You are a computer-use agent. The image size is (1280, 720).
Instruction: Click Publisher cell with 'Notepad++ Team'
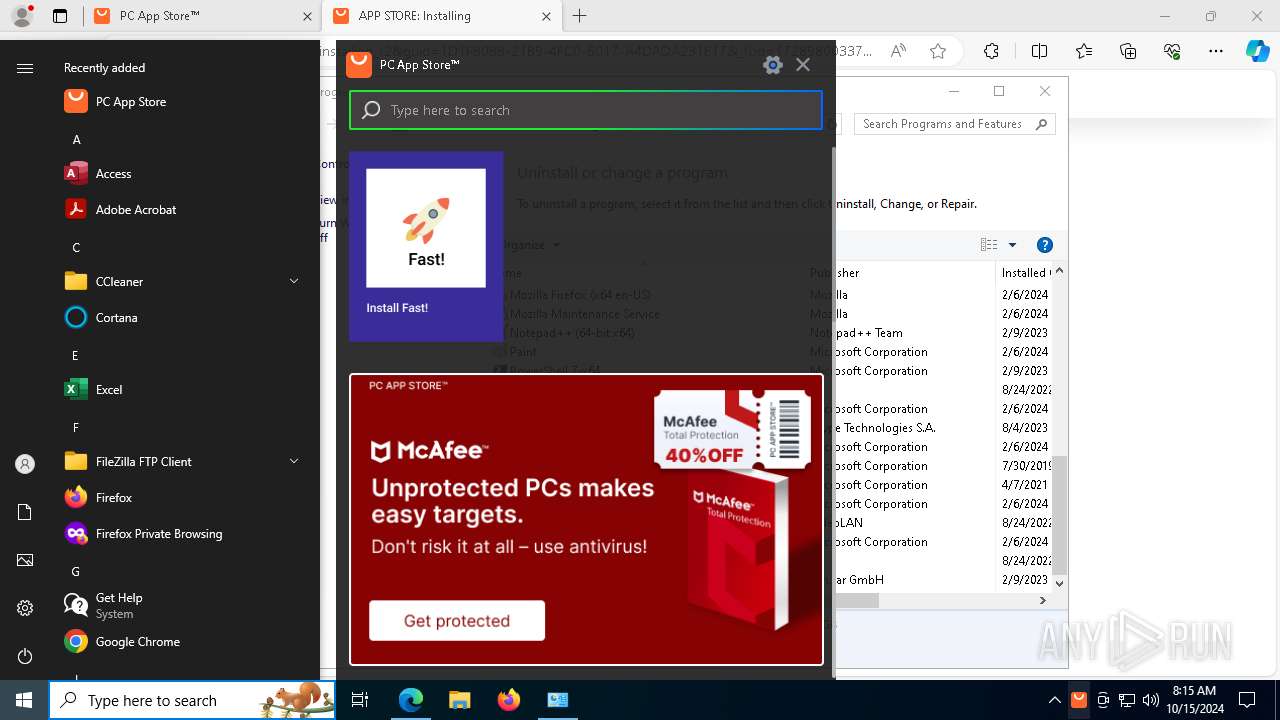coord(856,333)
